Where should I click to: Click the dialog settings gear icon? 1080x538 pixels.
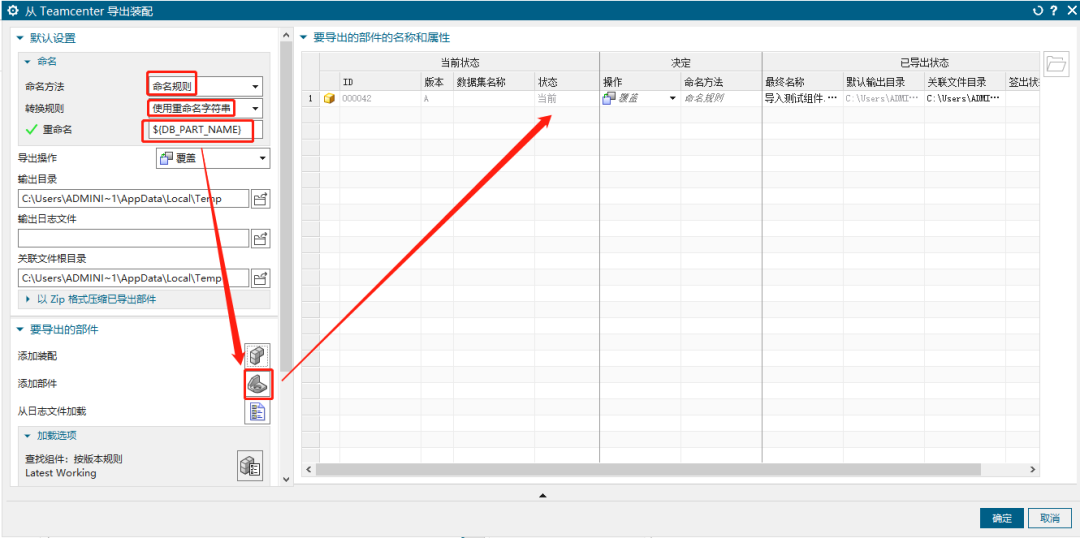point(12,10)
